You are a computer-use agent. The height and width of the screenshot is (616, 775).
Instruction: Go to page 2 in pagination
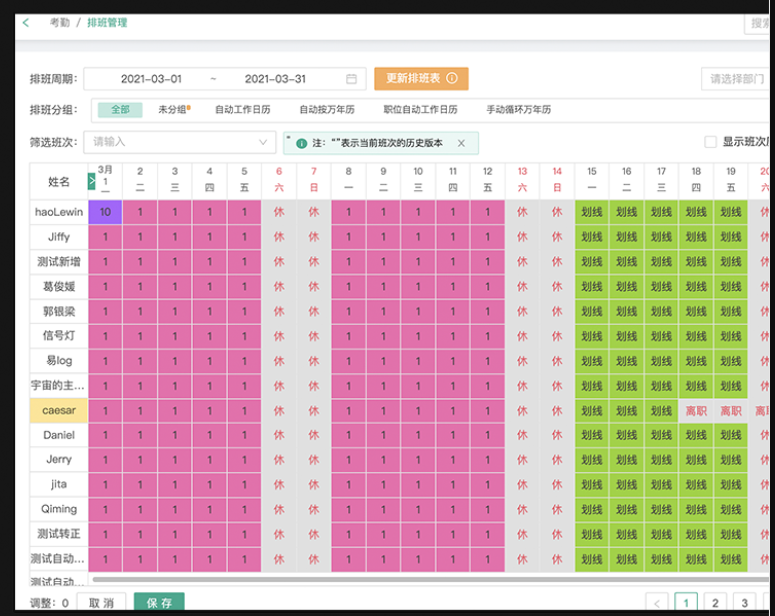coord(715,603)
